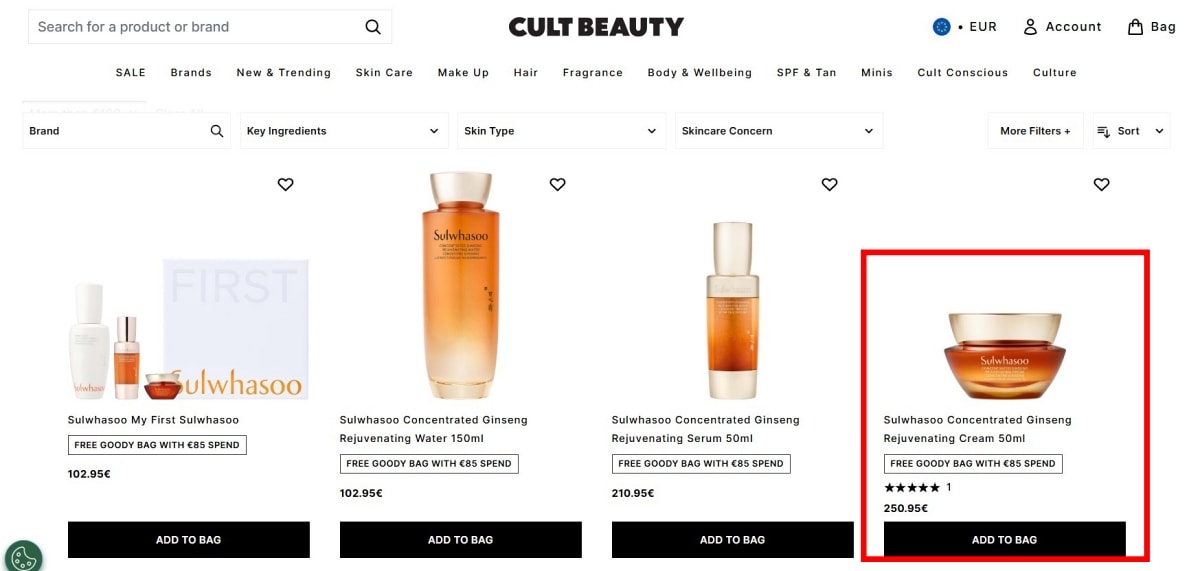This screenshot has height=571, width=1200.
Task: Click the search magnifier icon in header
Action: click(x=373, y=27)
